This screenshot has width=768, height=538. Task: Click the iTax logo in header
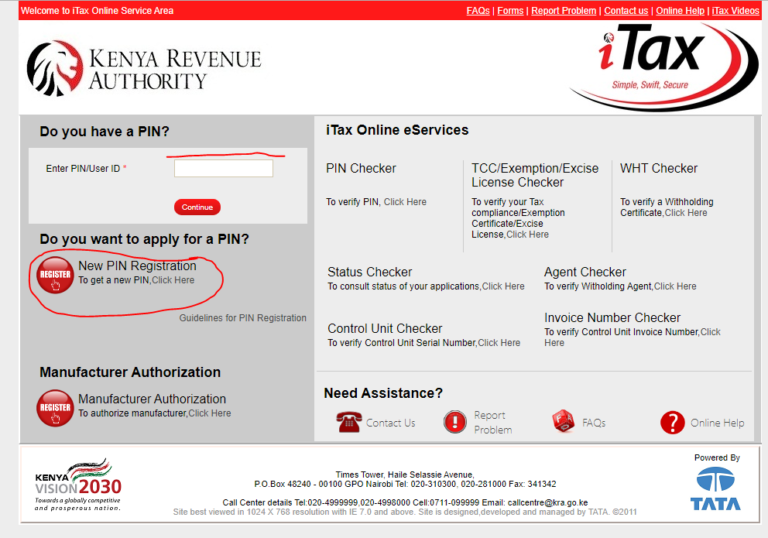click(664, 66)
